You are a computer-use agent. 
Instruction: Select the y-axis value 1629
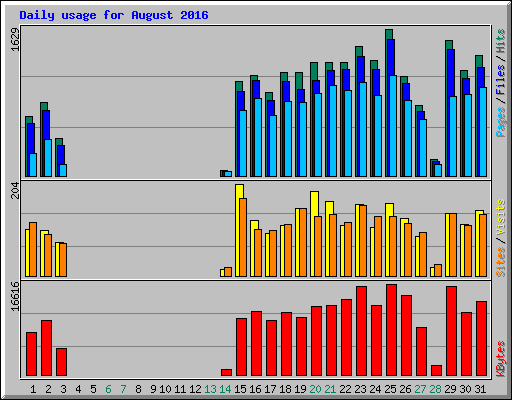(15, 39)
